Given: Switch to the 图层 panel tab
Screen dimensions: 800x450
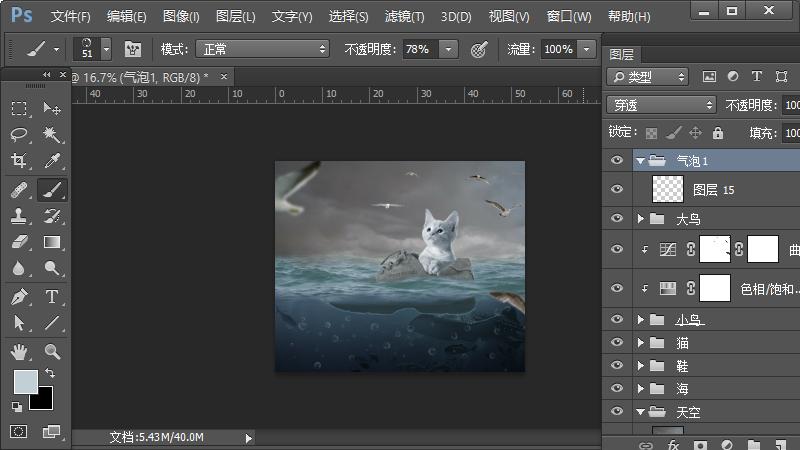Looking at the screenshot, I should point(621,54).
